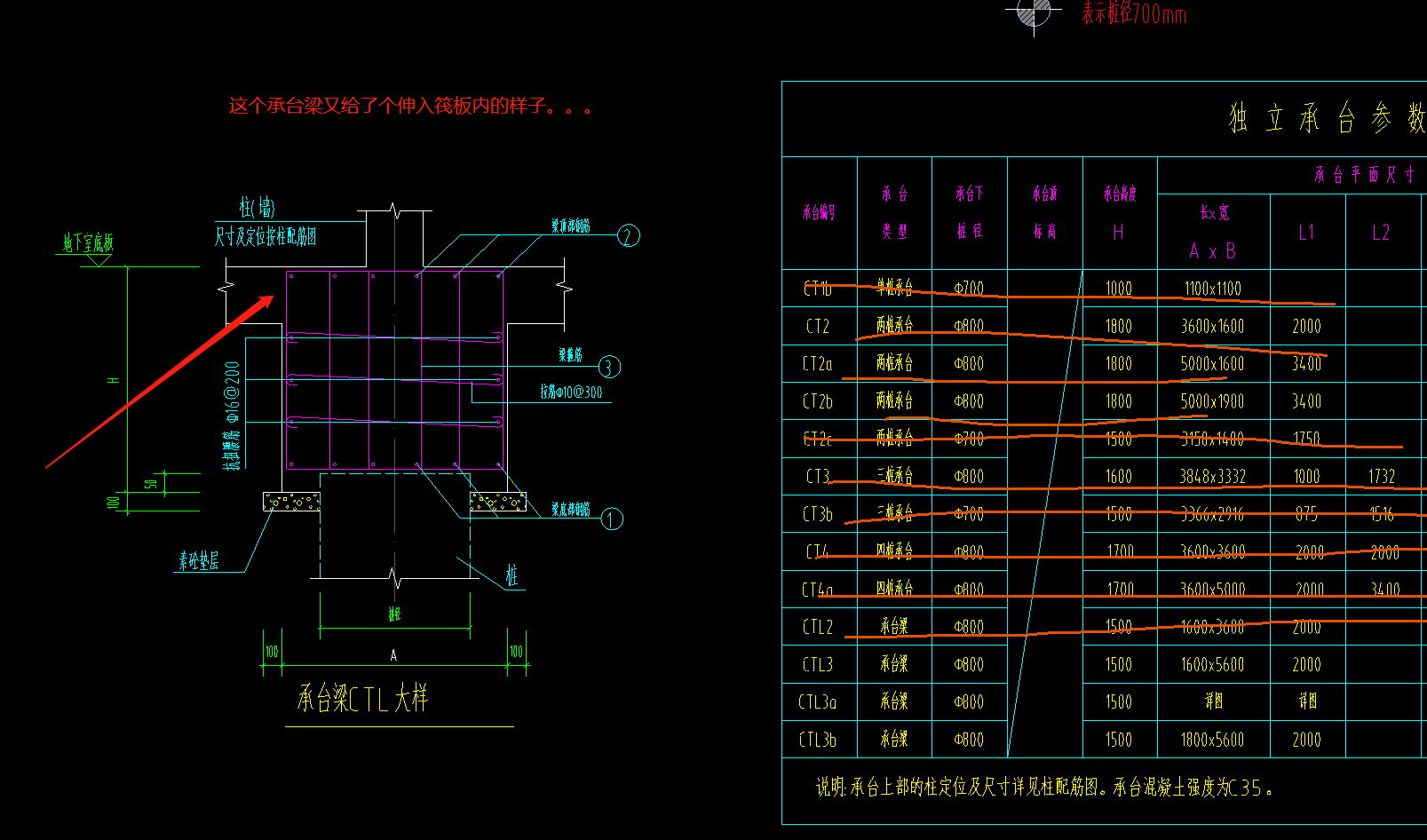Click the L1 column header

point(1306,233)
